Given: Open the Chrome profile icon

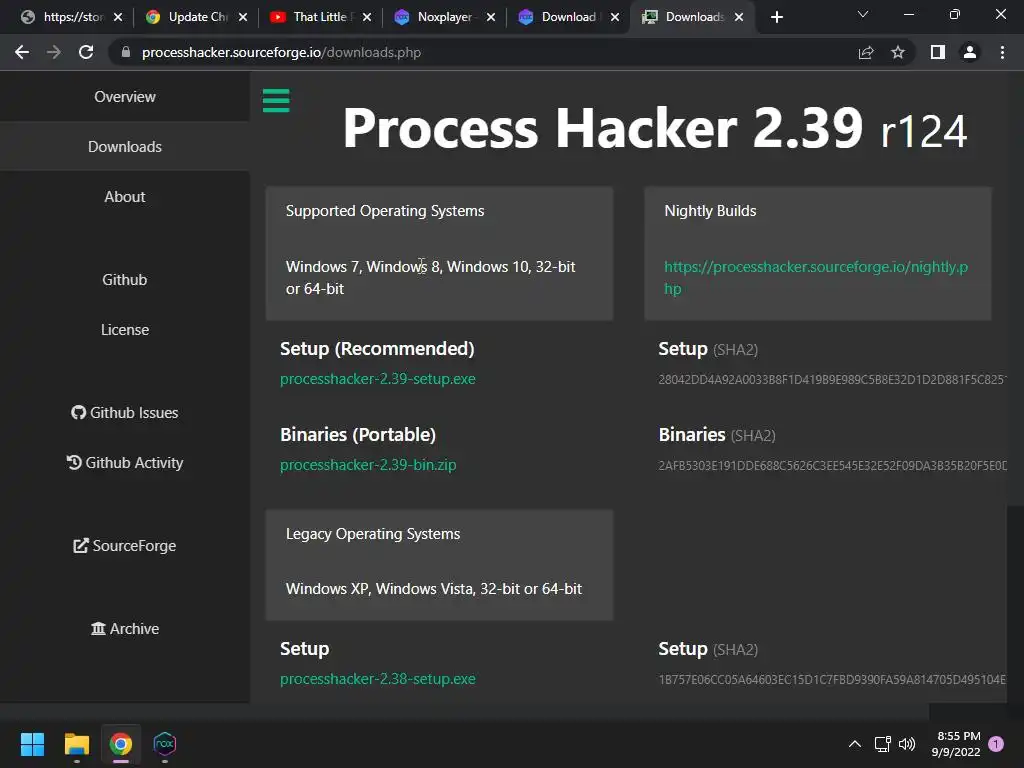Looking at the screenshot, I should [x=970, y=52].
